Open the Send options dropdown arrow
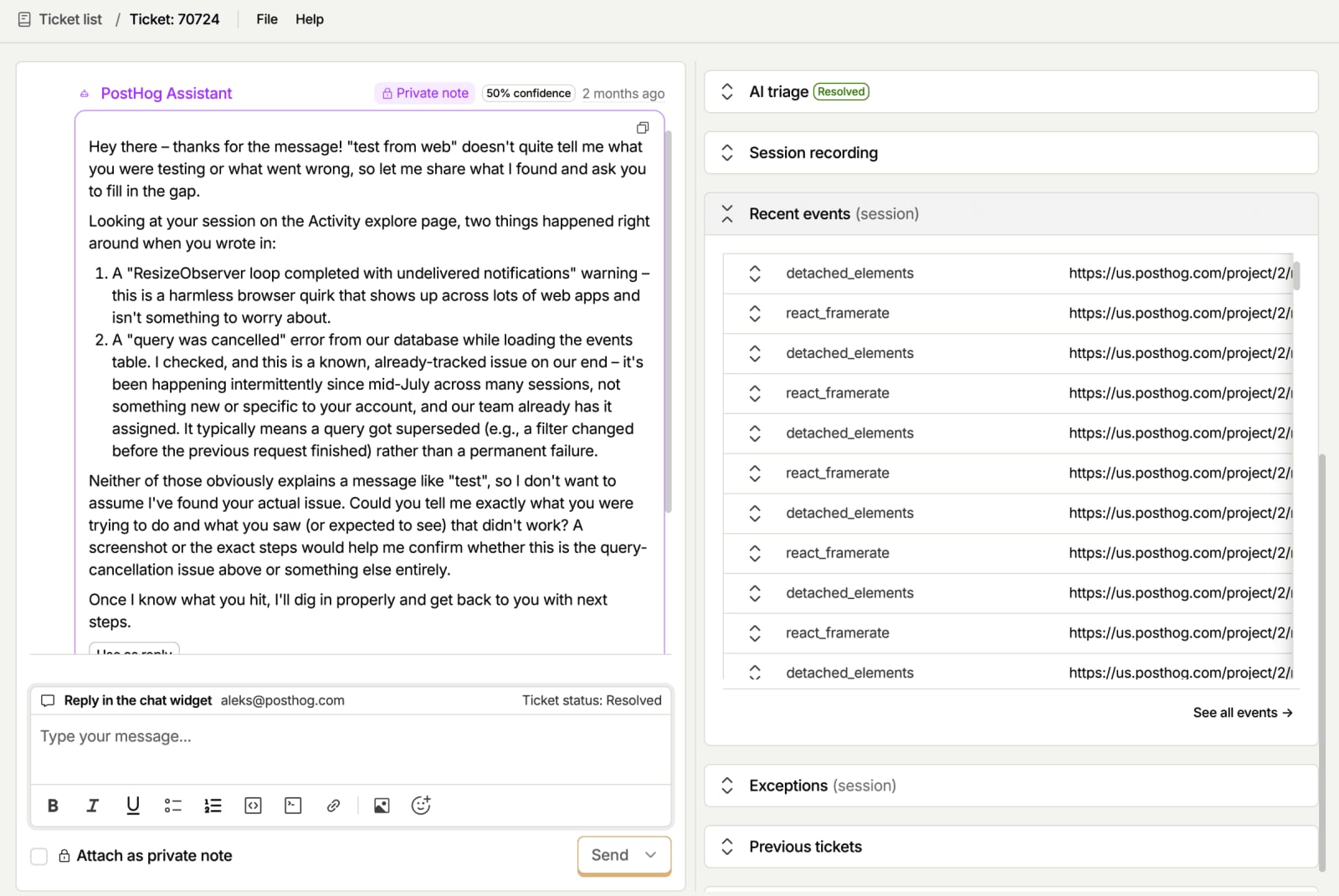 (650, 855)
